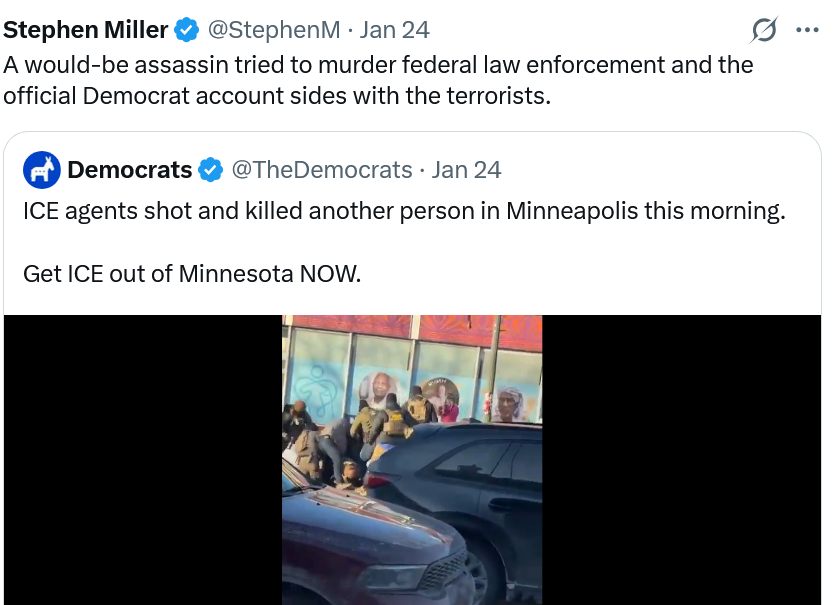
Task: Click the Democrats donkey avatar
Action: click(x=42, y=170)
